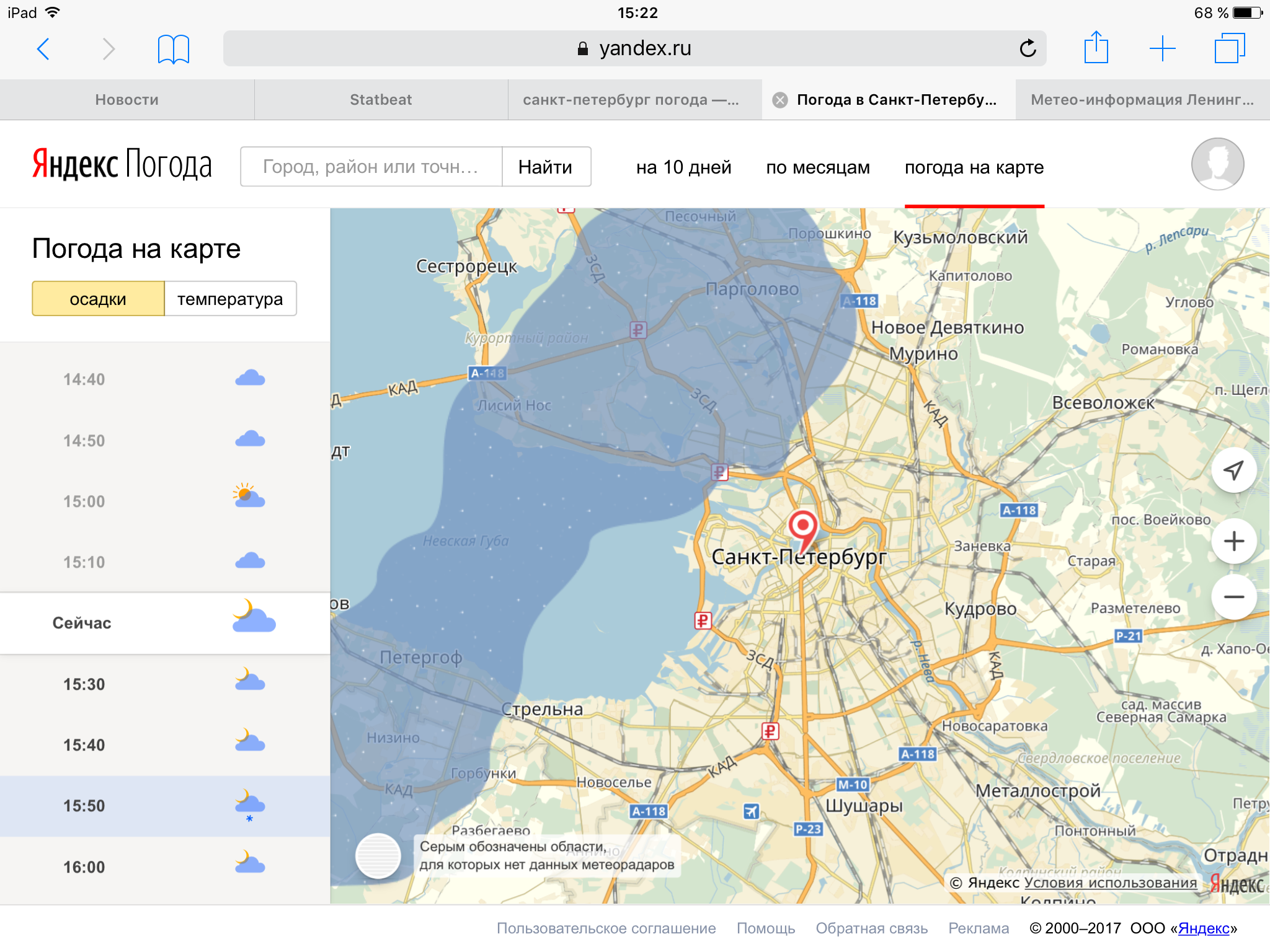
Task: Open на 10 дней forecast
Action: click(x=683, y=167)
